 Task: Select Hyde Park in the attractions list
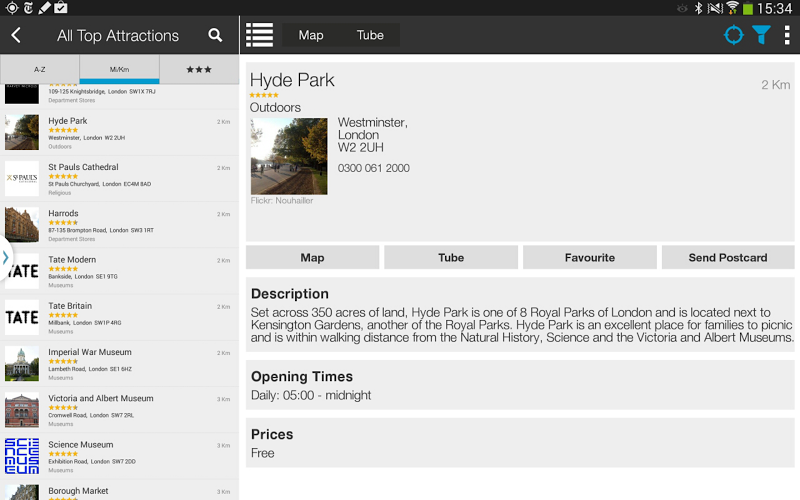tap(119, 133)
